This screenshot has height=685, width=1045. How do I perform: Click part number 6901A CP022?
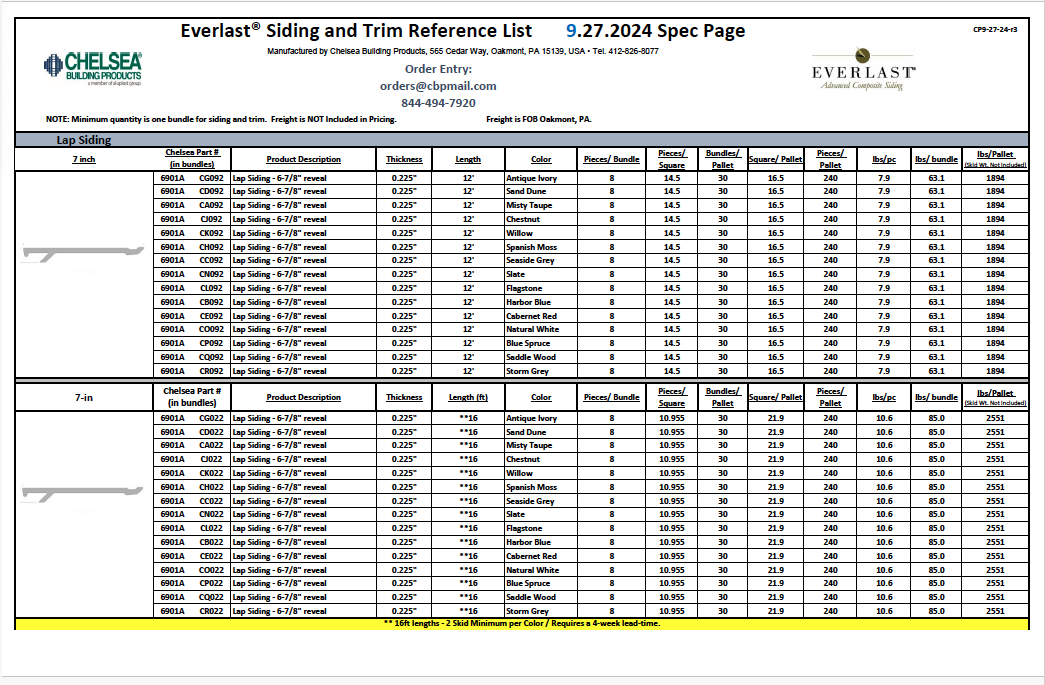[192, 584]
